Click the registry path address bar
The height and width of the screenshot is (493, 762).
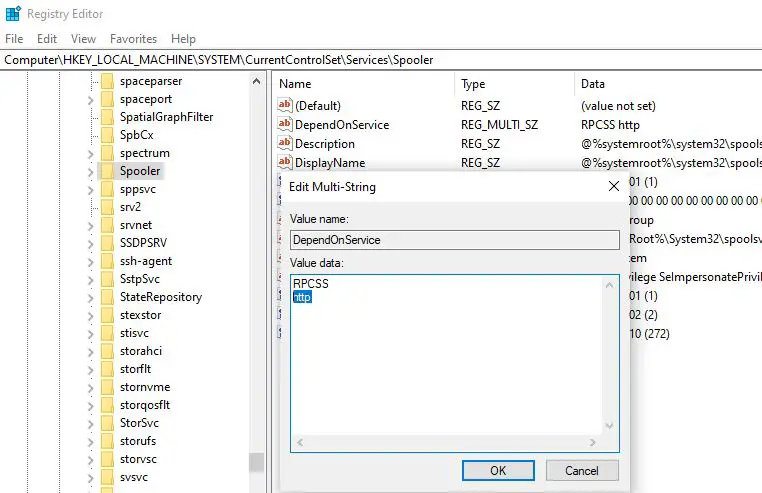tap(381, 60)
